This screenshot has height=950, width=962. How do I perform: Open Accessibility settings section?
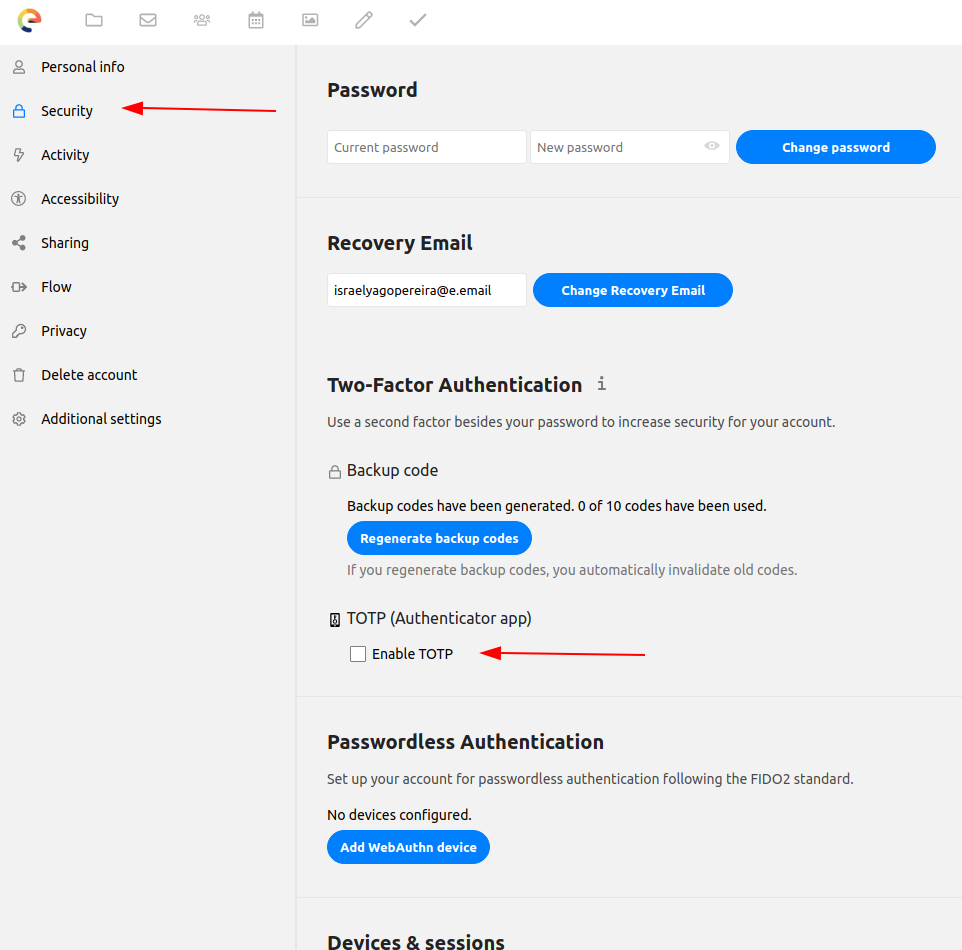80,199
